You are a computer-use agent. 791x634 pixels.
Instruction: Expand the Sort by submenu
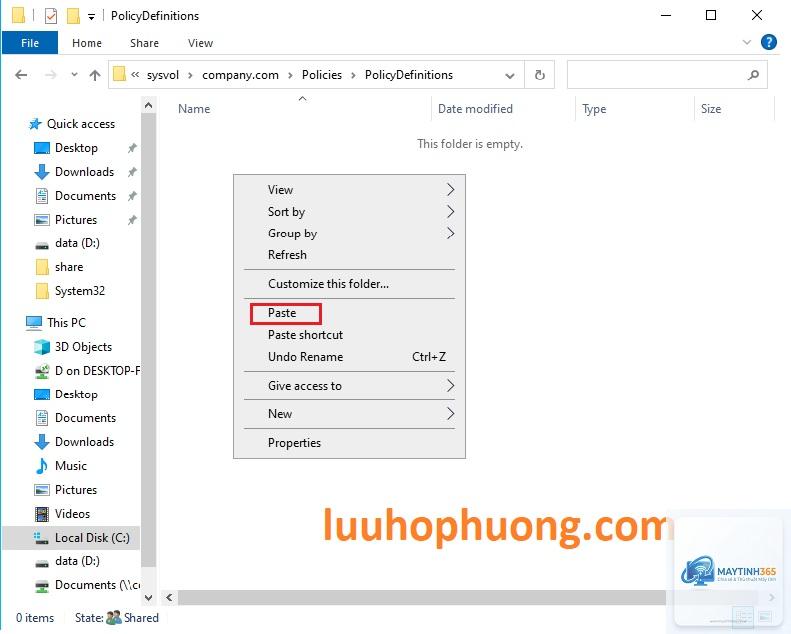point(349,212)
